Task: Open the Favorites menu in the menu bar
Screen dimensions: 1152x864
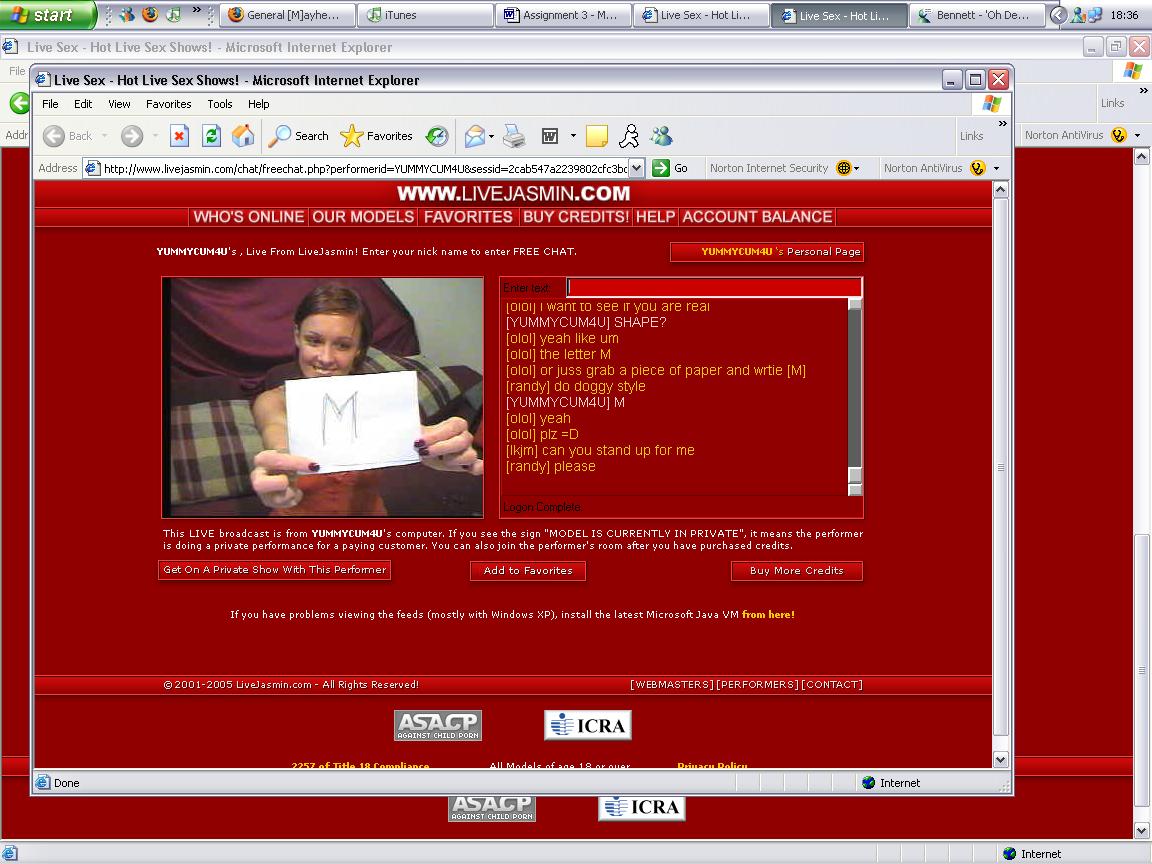Action: click(x=168, y=104)
